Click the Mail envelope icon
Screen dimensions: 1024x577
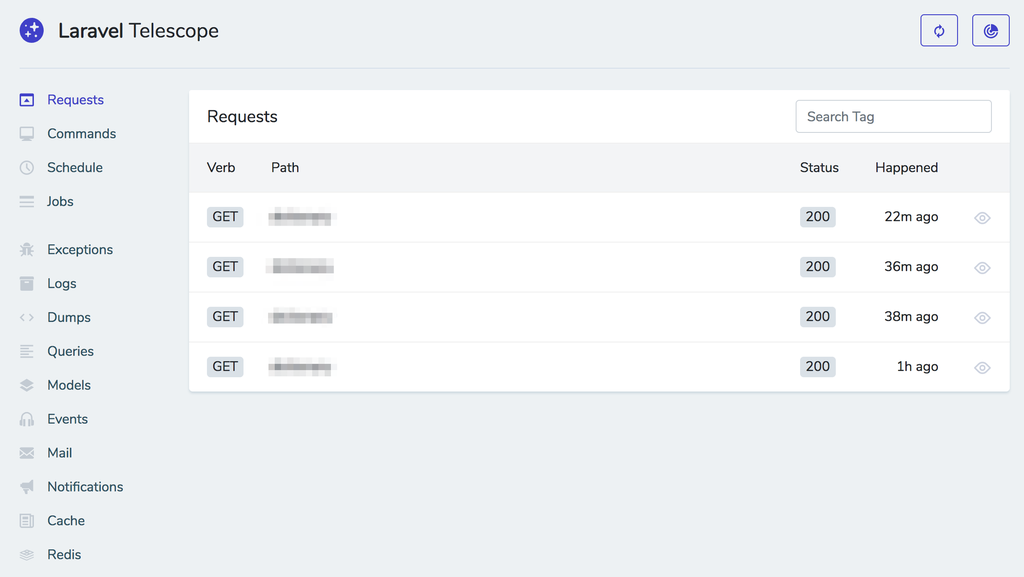click(x=27, y=453)
